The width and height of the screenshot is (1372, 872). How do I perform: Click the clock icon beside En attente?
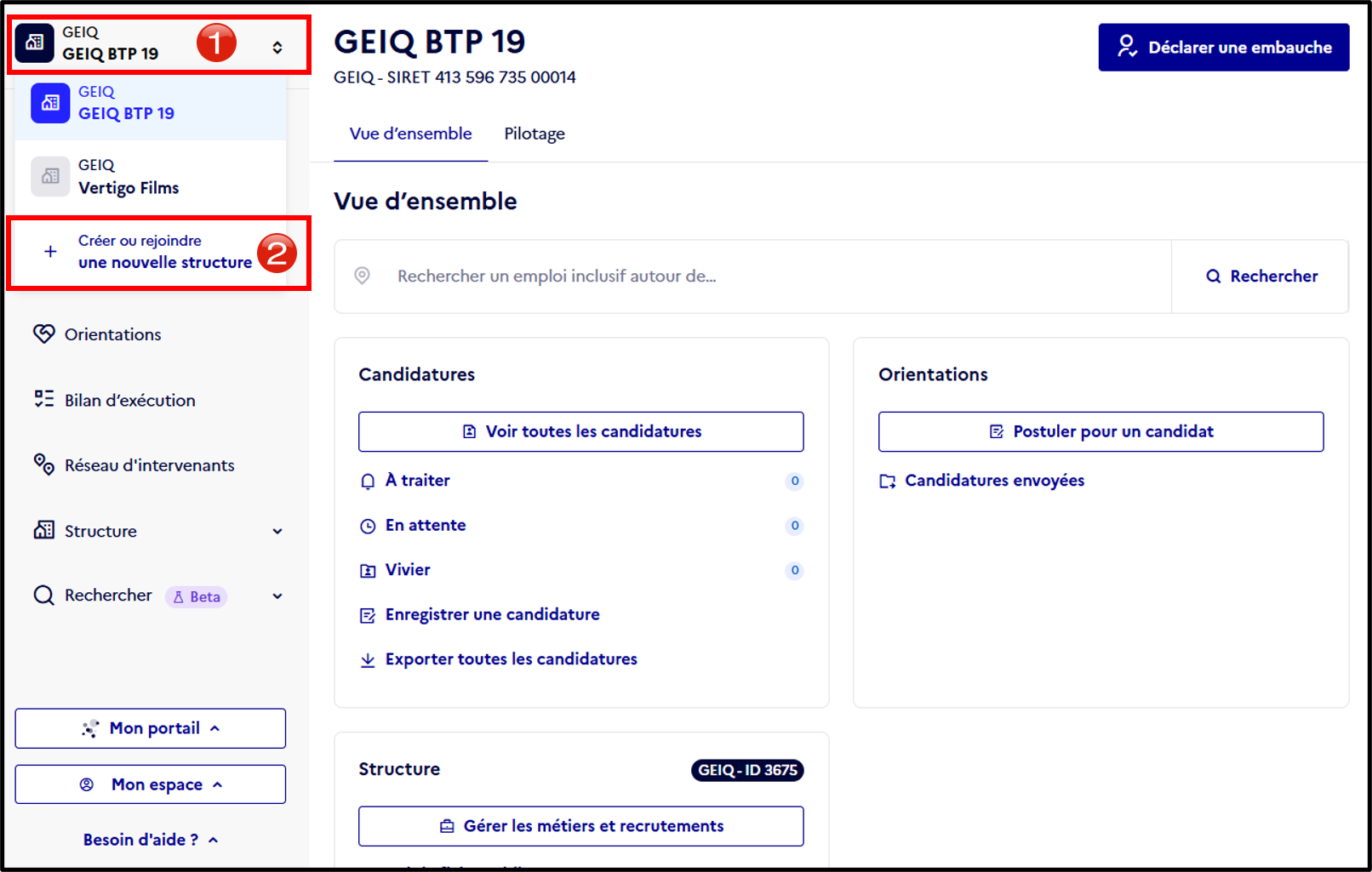pyautogui.click(x=368, y=526)
